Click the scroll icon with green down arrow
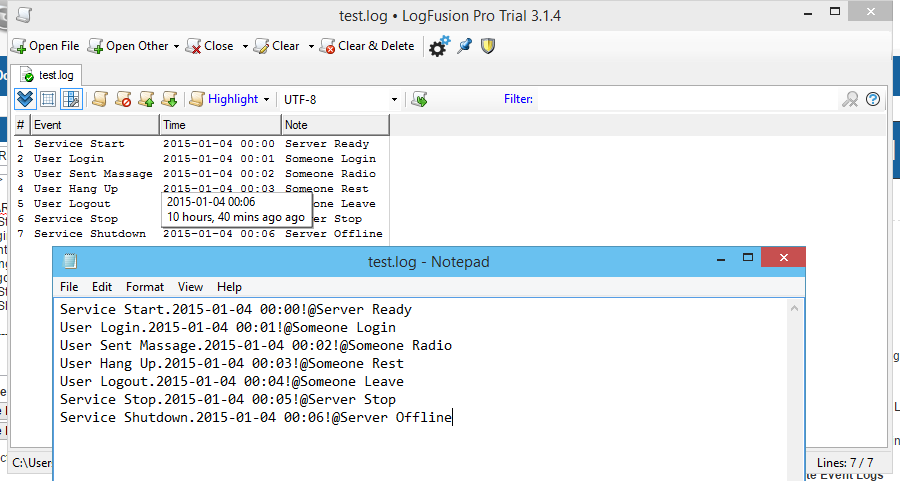 pyautogui.click(x=170, y=99)
